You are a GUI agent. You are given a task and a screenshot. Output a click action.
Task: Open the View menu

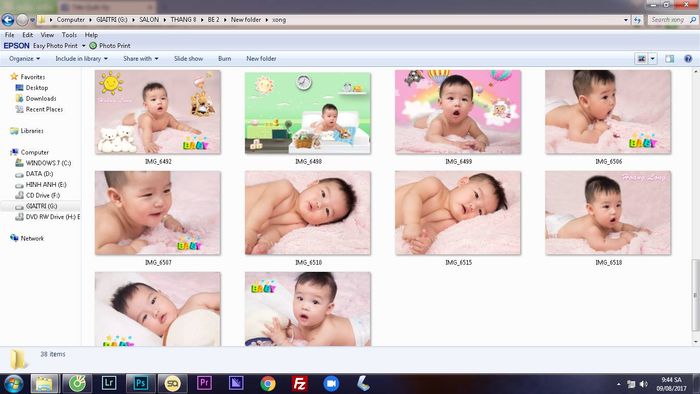(x=47, y=35)
